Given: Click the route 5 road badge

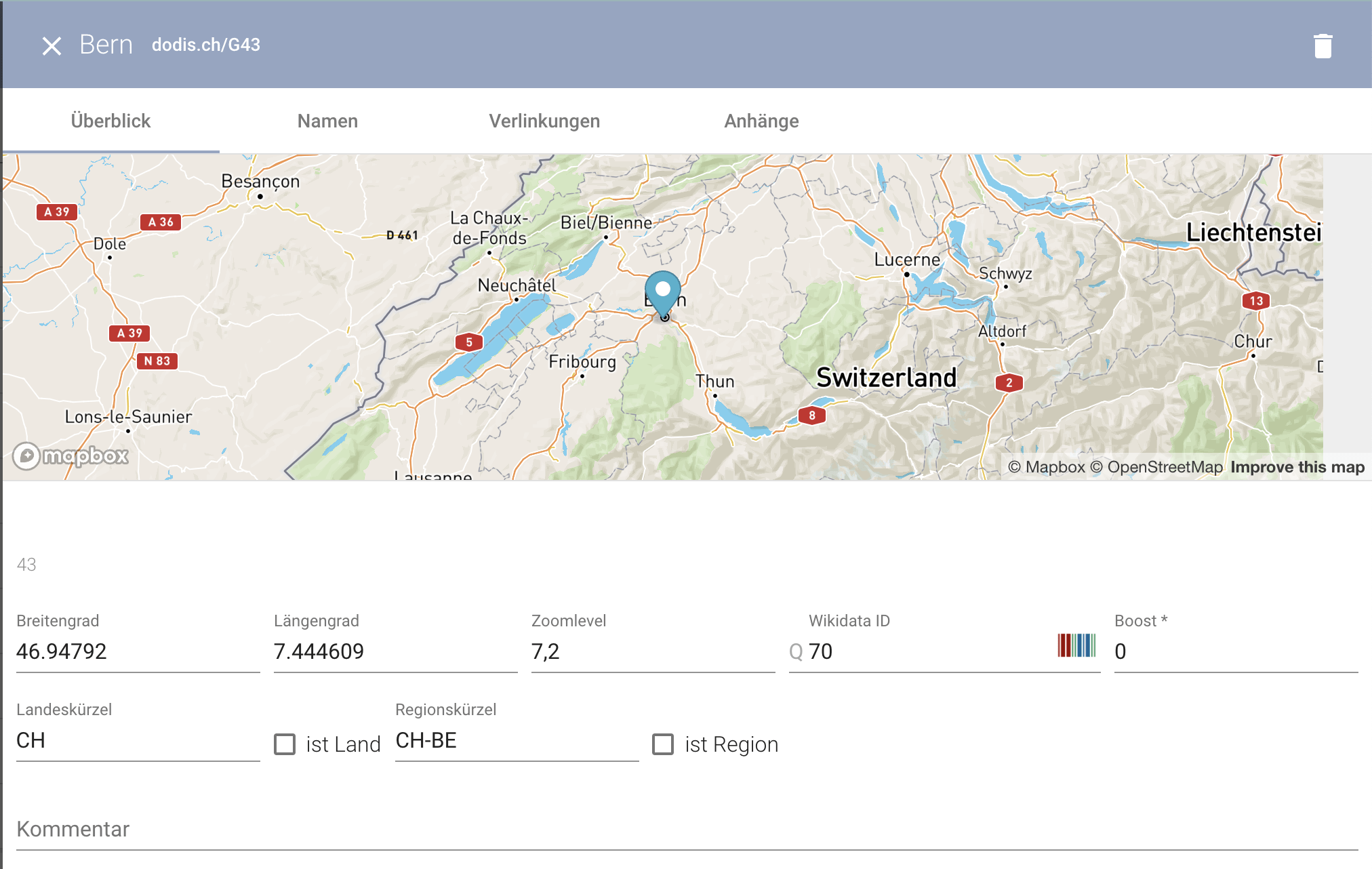Looking at the screenshot, I should pyautogui.click(x=469, y=342).
